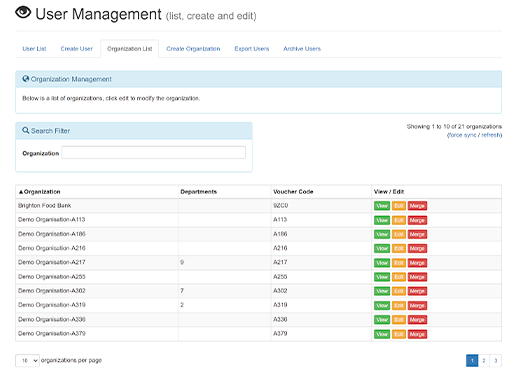Click the force sync link
Image resolution: width=517 pixels, height=373 pixels.
click(x=462, y=135)
